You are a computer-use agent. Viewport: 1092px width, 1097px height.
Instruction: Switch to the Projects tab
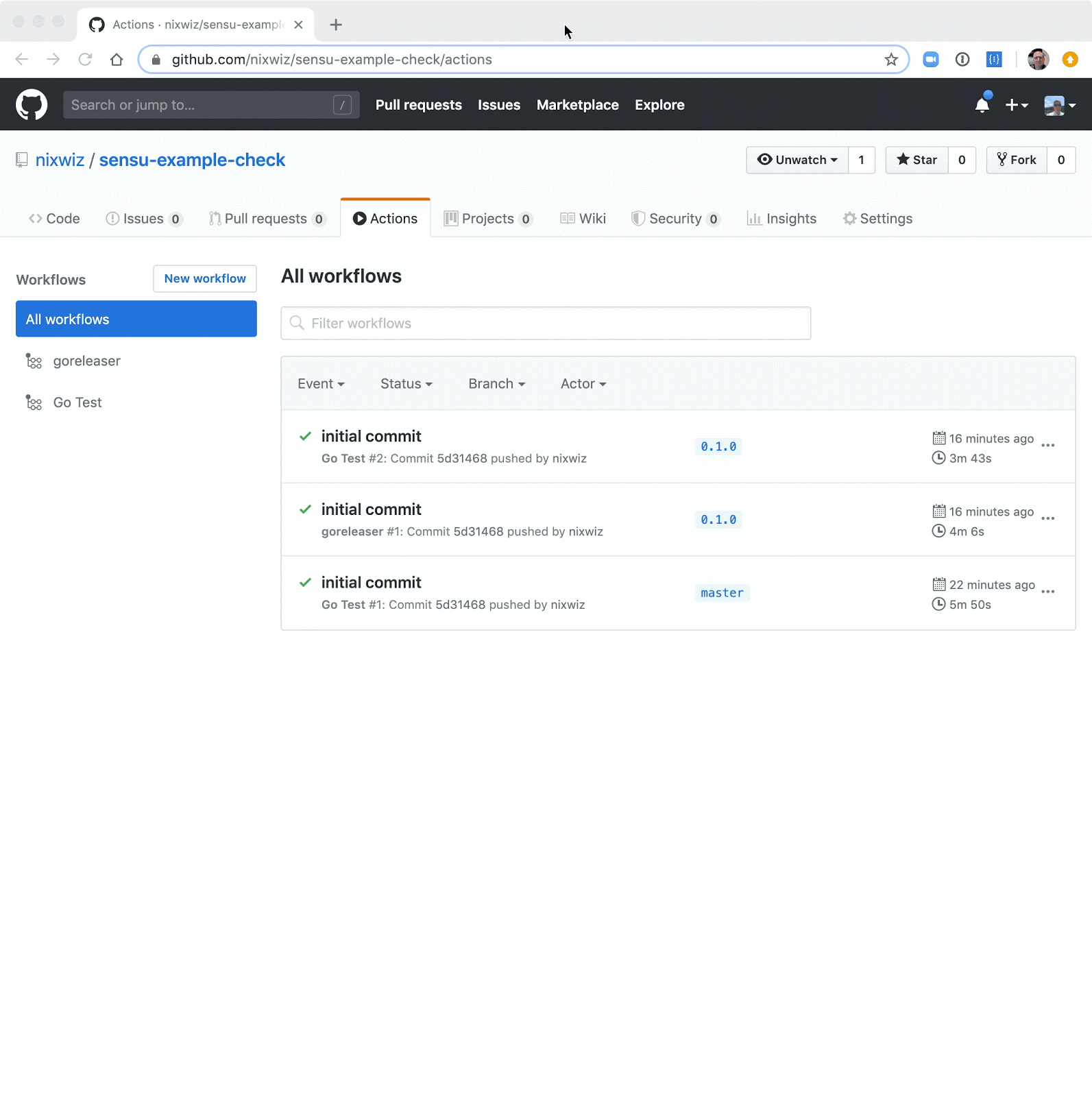tap(488, 219)
